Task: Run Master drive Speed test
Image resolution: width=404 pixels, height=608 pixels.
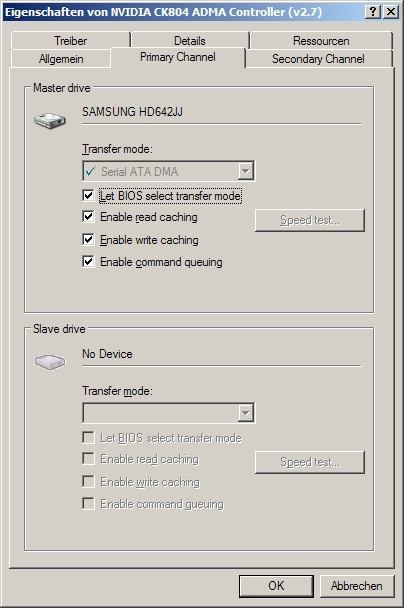Action: [310, 220]
